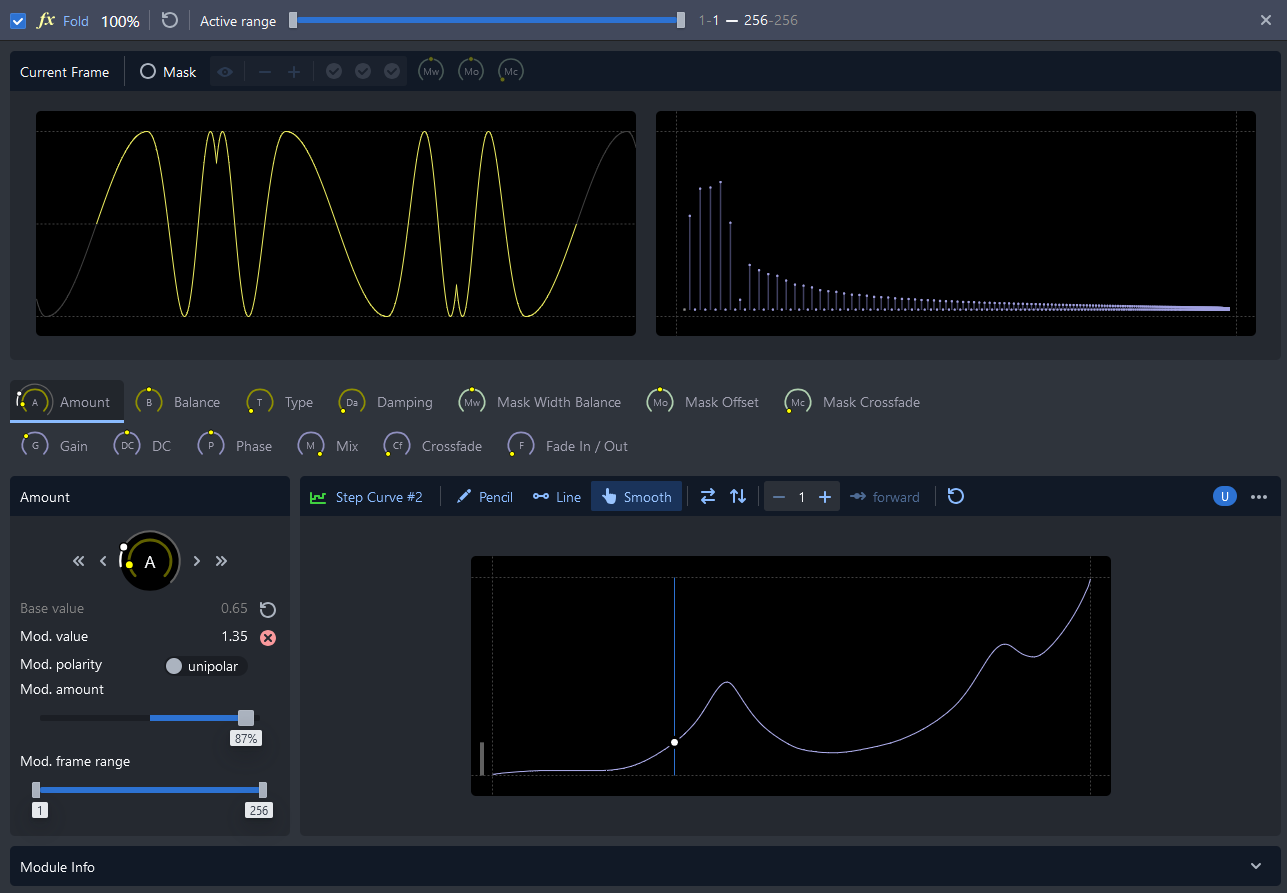Click the large Amount A knob

150,562
